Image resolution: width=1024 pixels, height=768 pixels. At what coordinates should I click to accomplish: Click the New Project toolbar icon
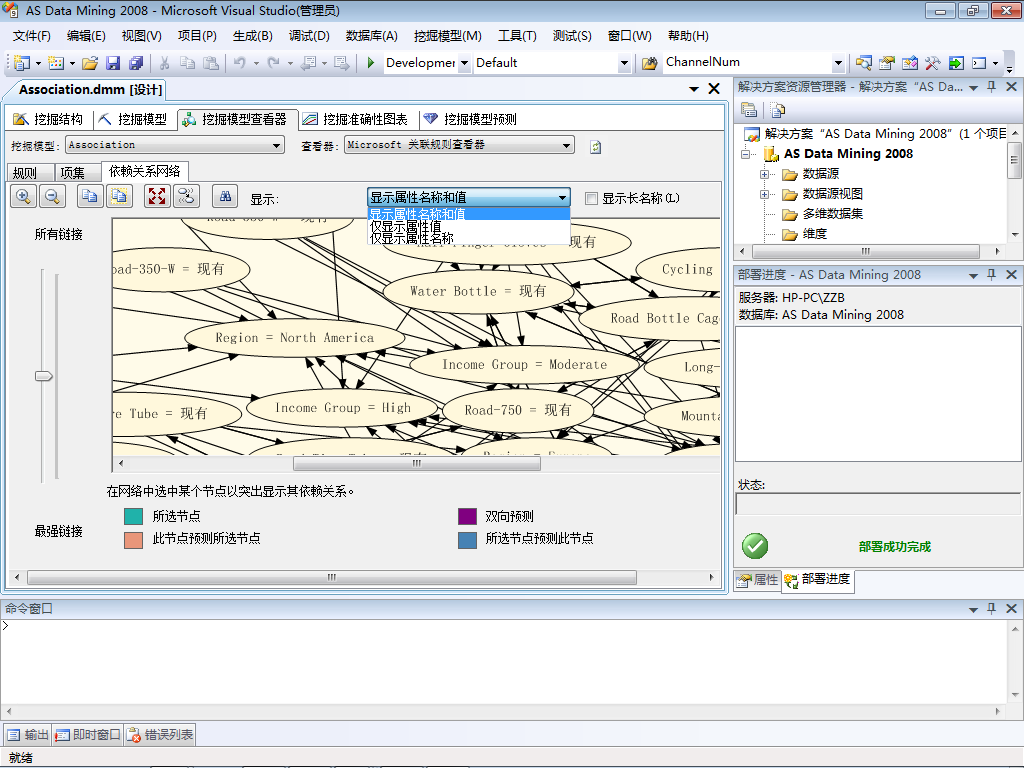tap(22, 63)
